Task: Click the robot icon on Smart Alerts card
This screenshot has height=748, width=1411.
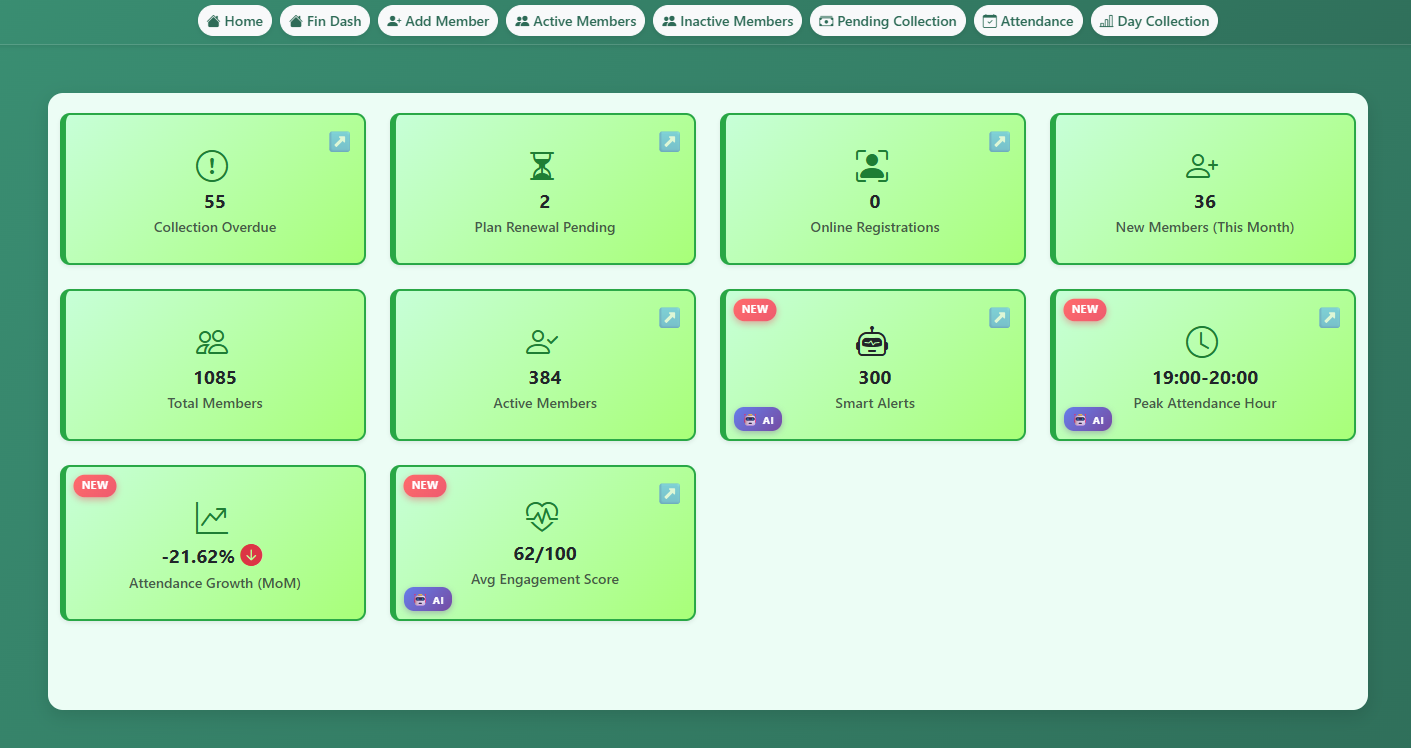Action: pyautogui.click(x=873, y=341)
